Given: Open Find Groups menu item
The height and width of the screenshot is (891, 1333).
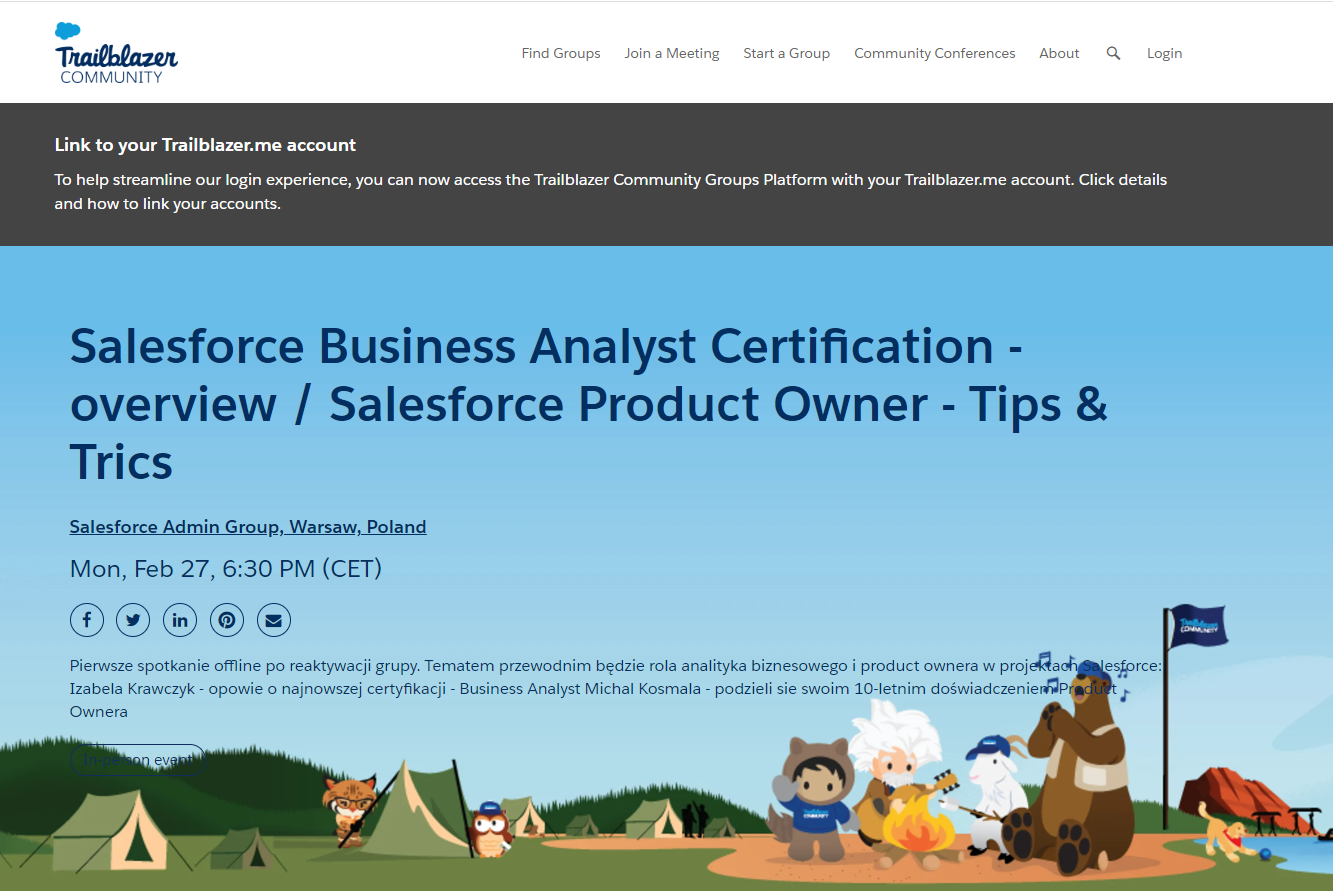Looking at the screenshot, I should click(561, 53).
